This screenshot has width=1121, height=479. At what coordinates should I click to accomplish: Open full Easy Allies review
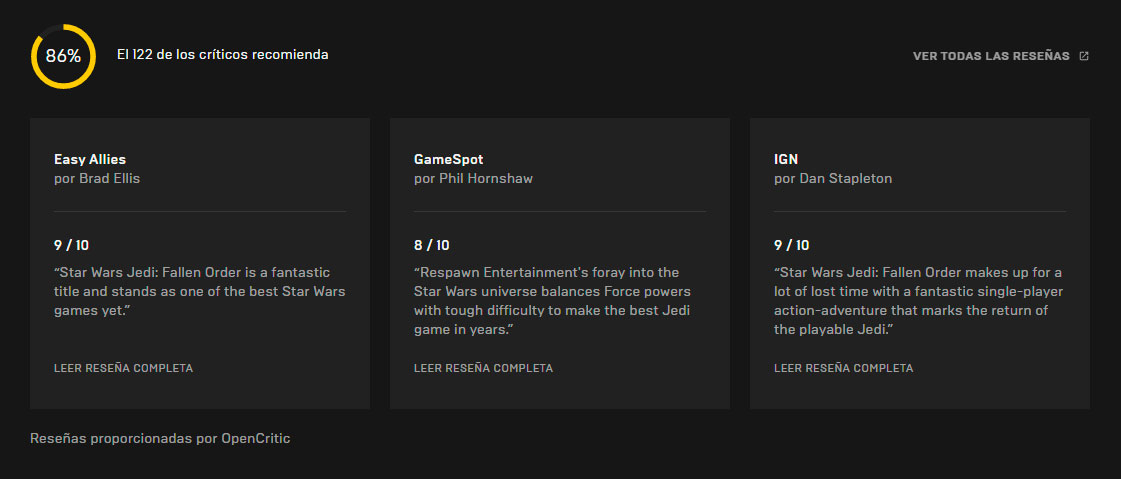(x=123, y=368)
